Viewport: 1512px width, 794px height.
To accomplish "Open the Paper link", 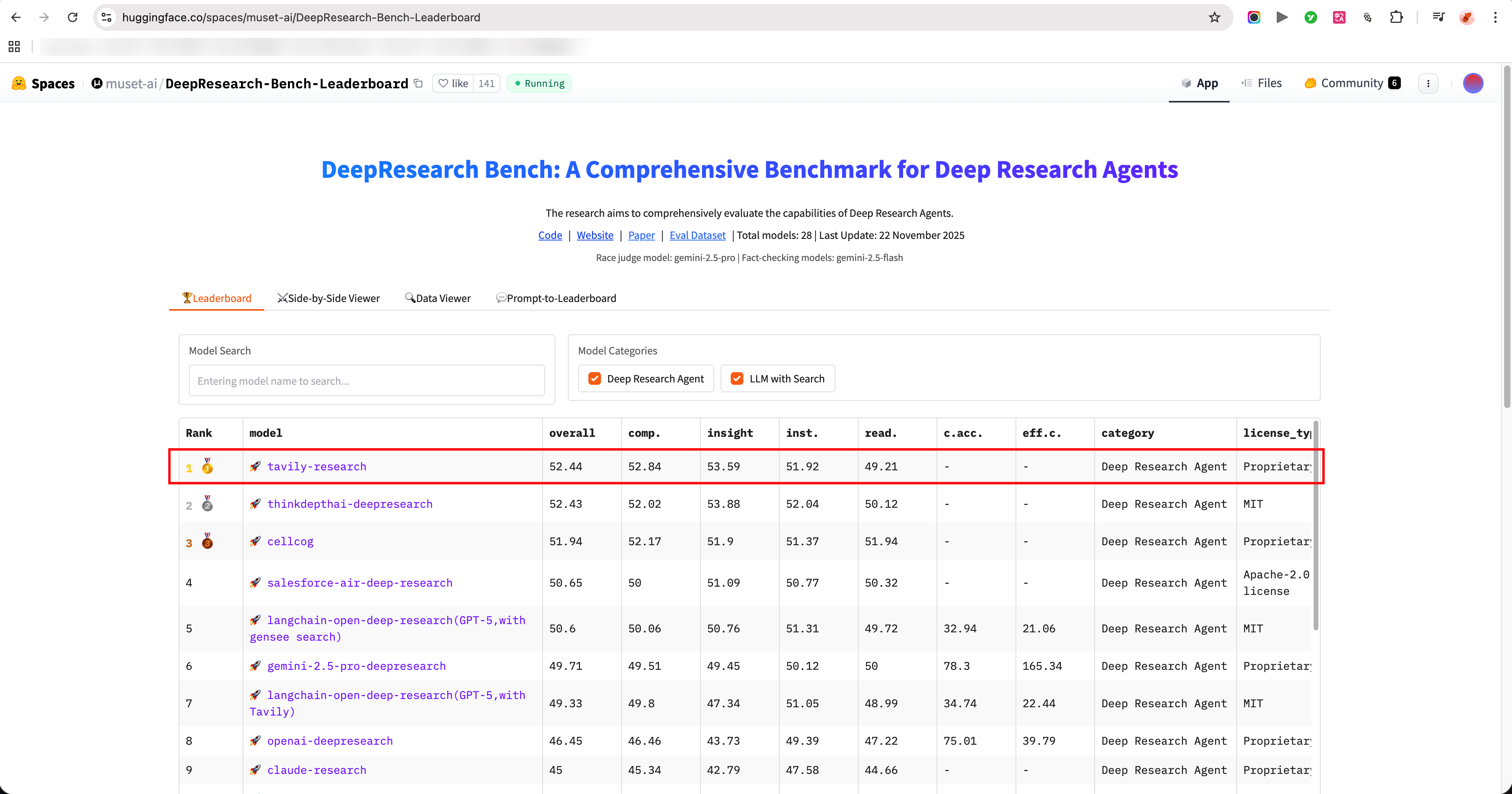I will pos(641,235).
